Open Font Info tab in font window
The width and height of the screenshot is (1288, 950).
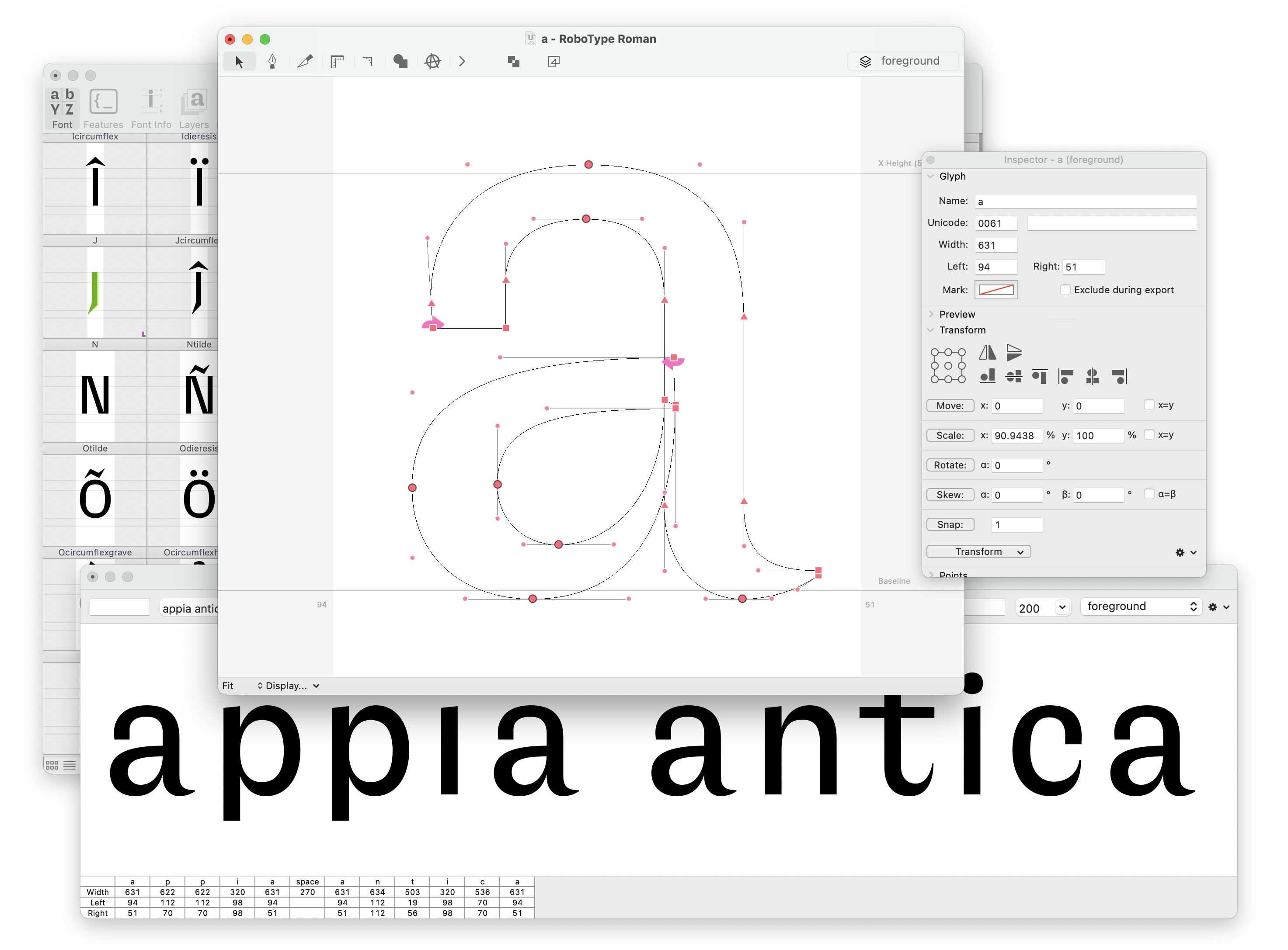click(151, 109)
